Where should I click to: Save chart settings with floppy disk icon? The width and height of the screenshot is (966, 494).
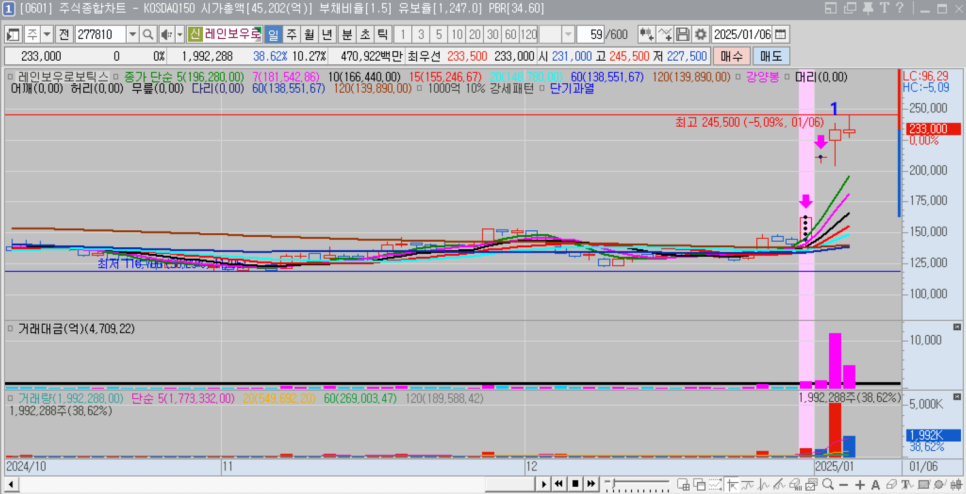pos(683,34)
